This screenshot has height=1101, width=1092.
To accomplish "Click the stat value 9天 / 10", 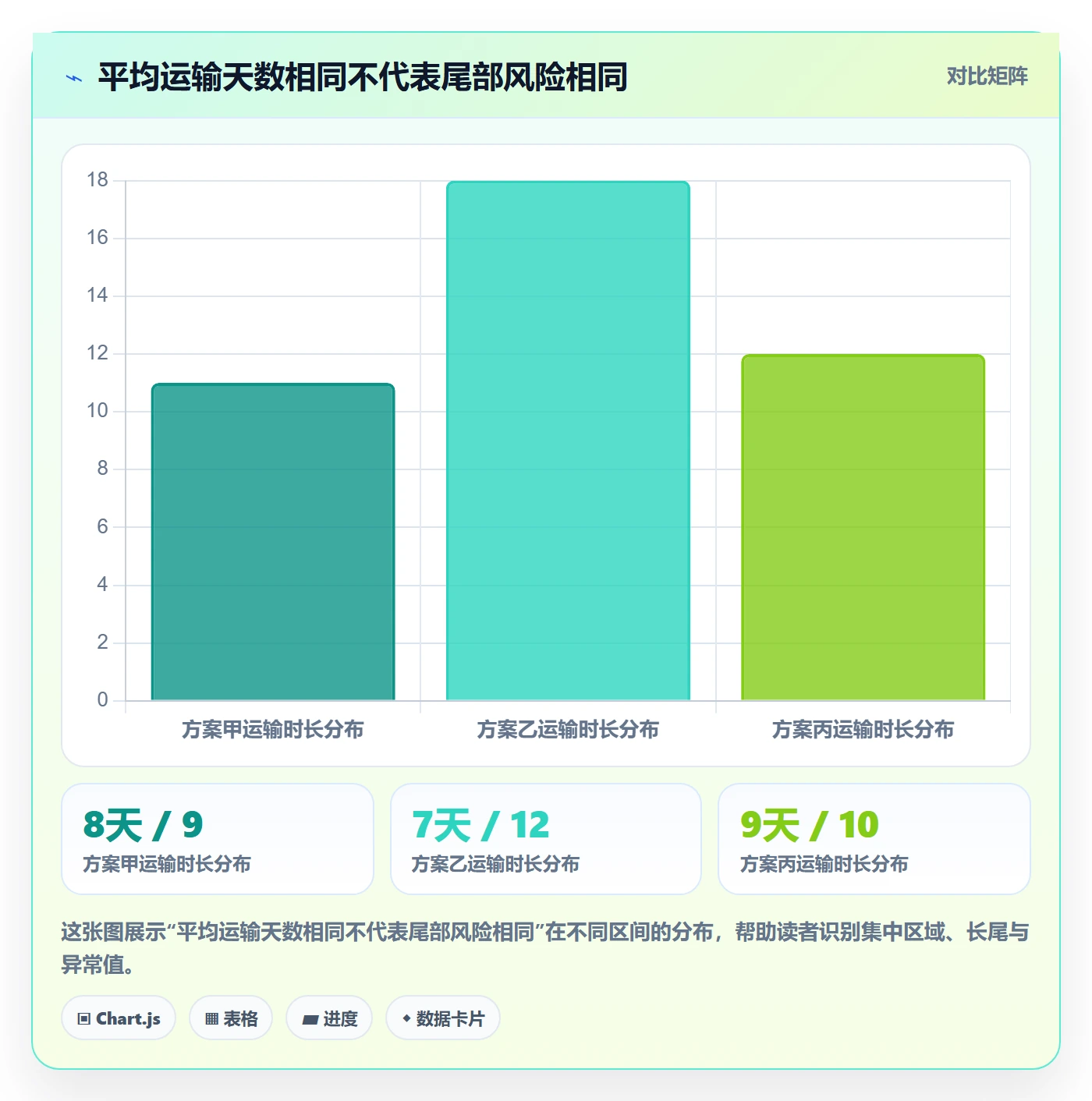I will click(x=810, y=825).
